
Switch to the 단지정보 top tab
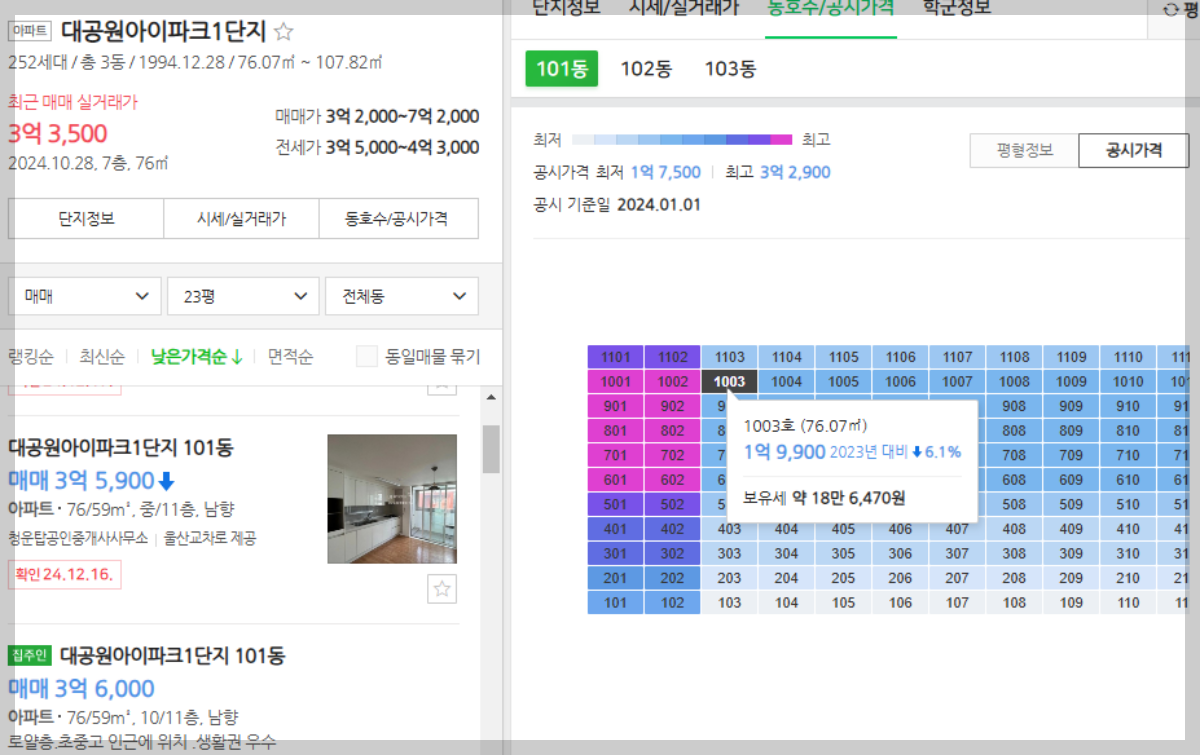(567, 8)
